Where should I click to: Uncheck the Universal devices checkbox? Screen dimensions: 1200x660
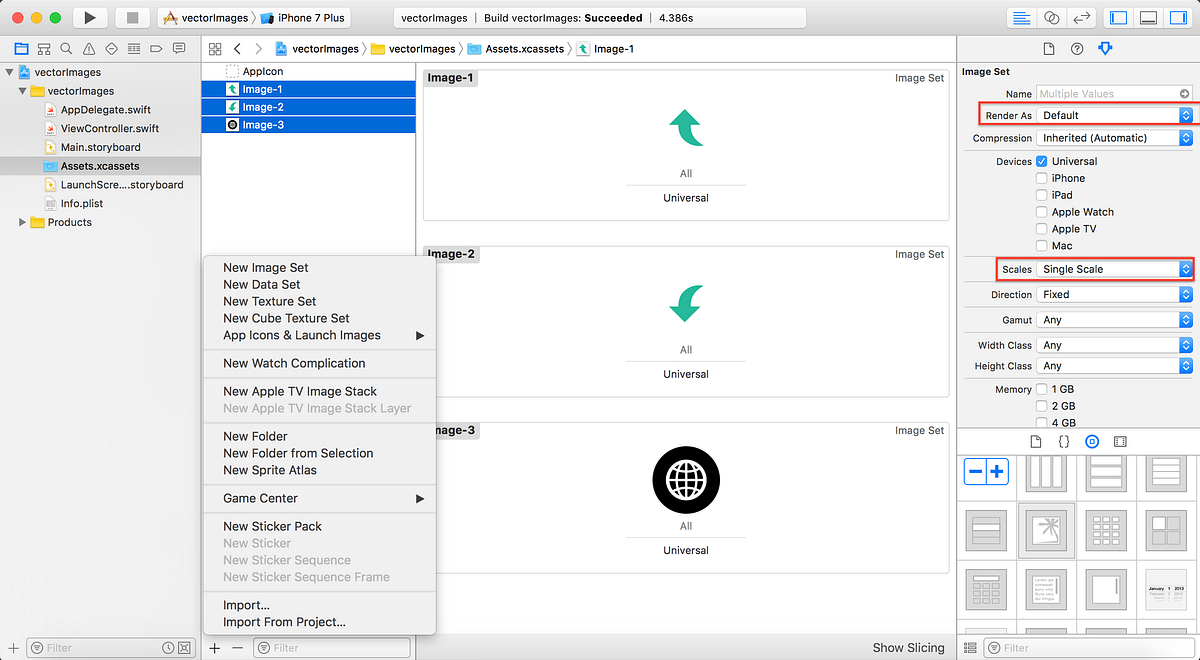coord(1041,160)
